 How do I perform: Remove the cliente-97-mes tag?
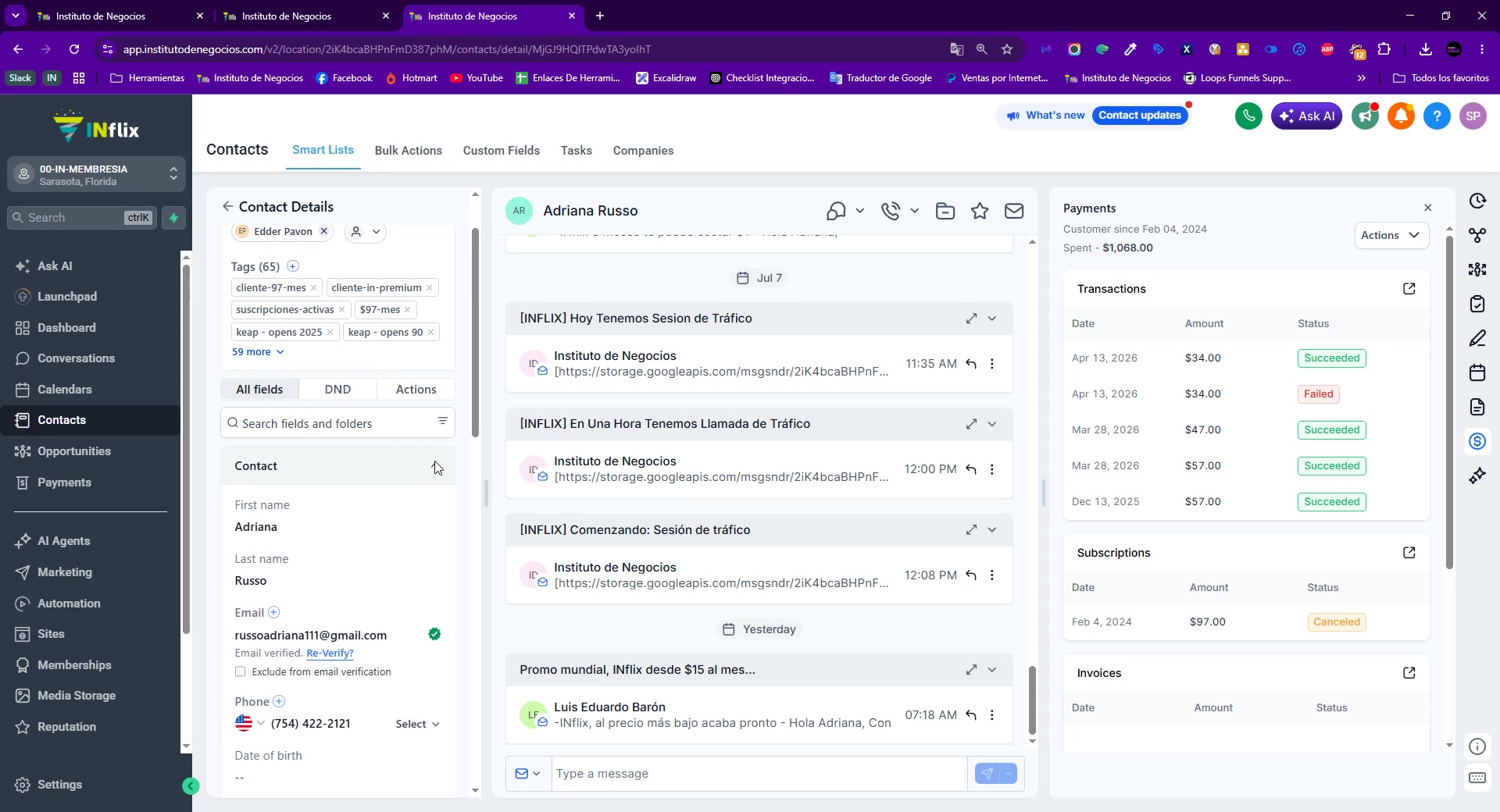[x=314, y=288]
